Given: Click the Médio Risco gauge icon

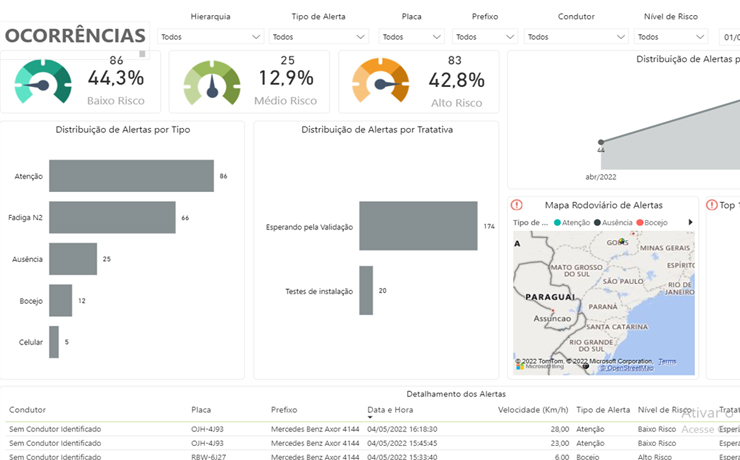Looking at the screenshot, I should [x=212, y=84].
